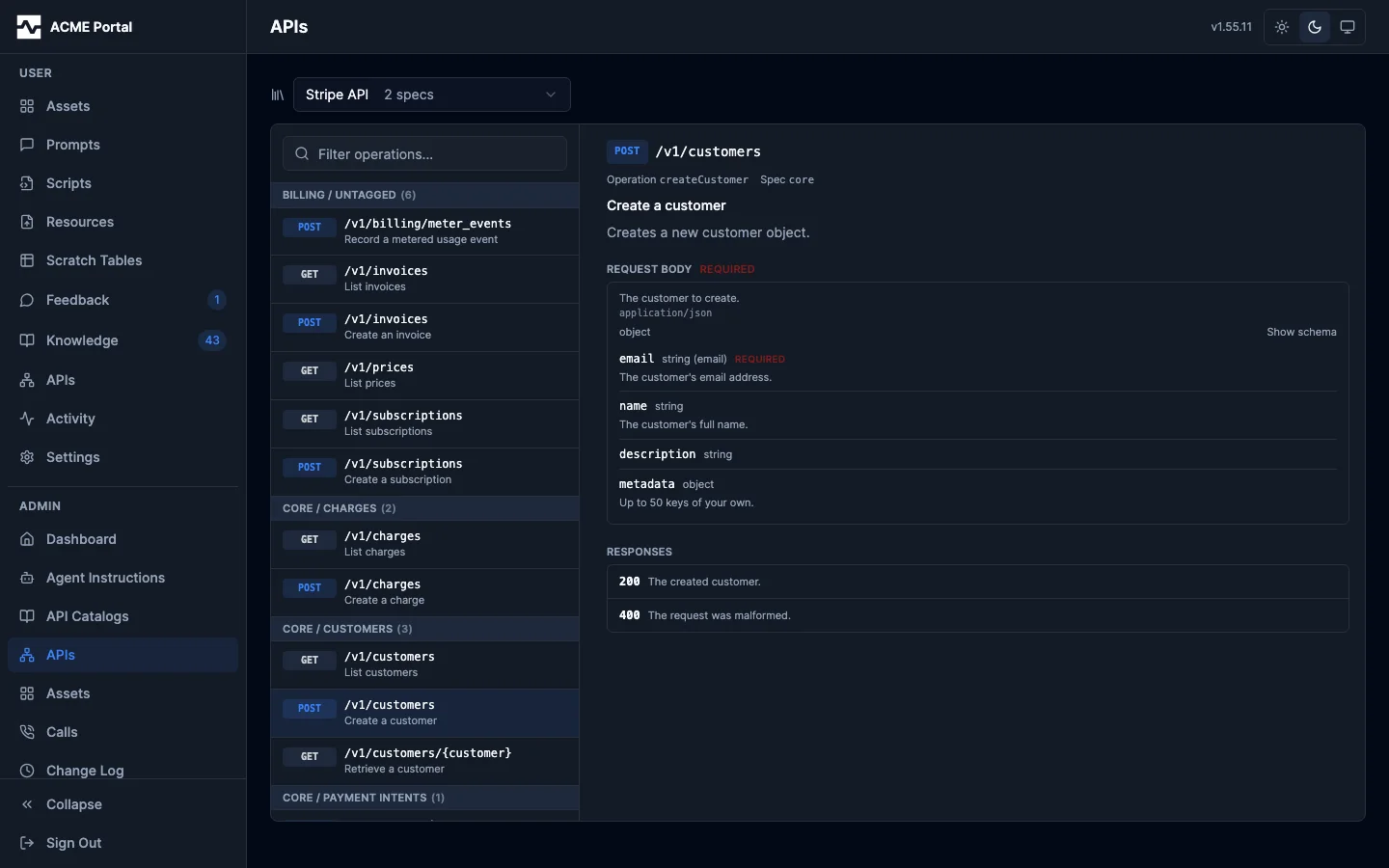Click the Knowledge book icon in sidebar
Viewport: 1389px width, 868px height.
click(27, 340)
